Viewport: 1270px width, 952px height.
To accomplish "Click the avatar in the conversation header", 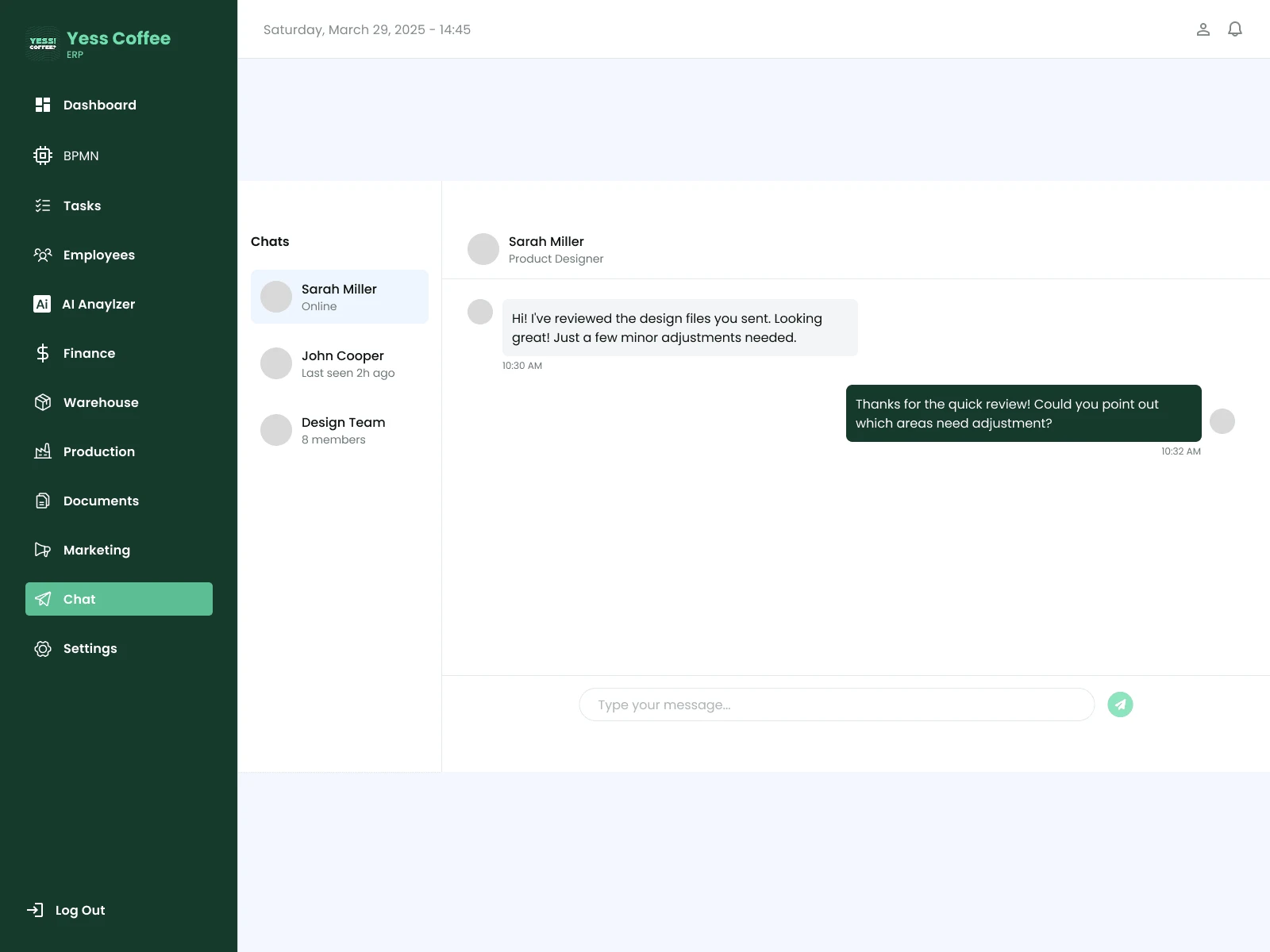I will coord(483,249).
